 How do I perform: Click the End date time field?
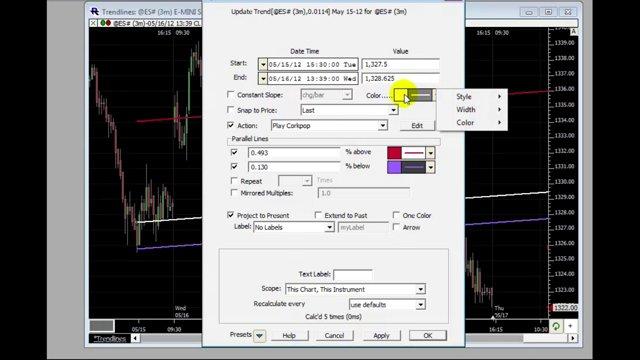click(x=313, y=78)
